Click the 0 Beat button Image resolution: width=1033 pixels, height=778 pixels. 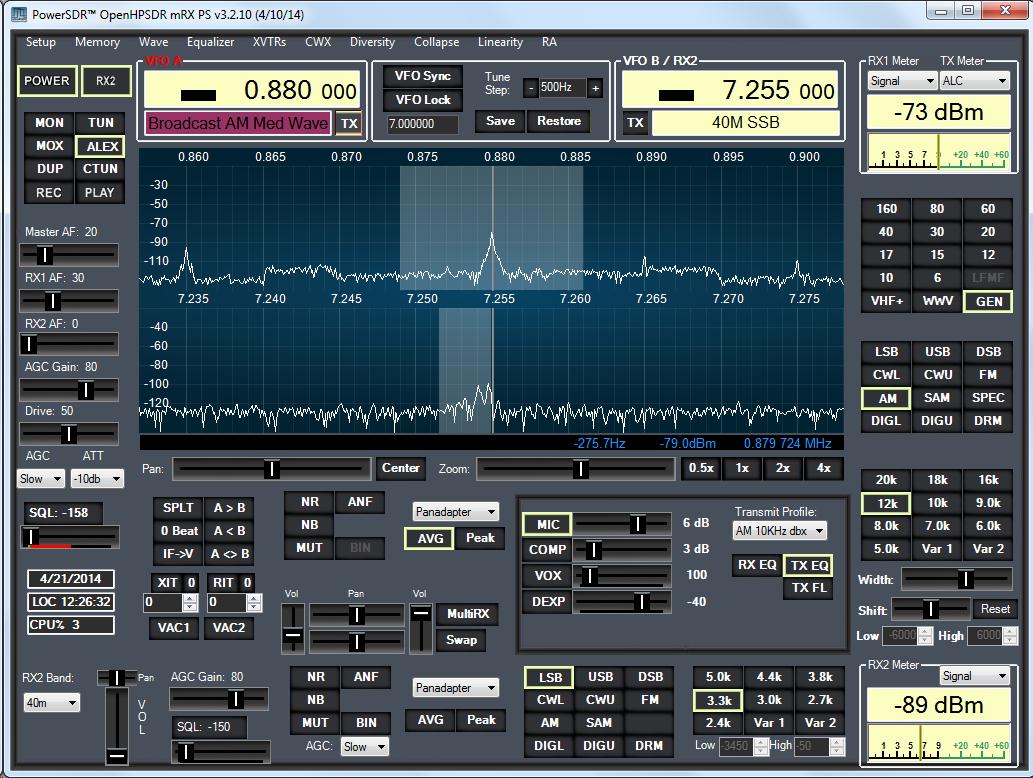coord(178,531)
